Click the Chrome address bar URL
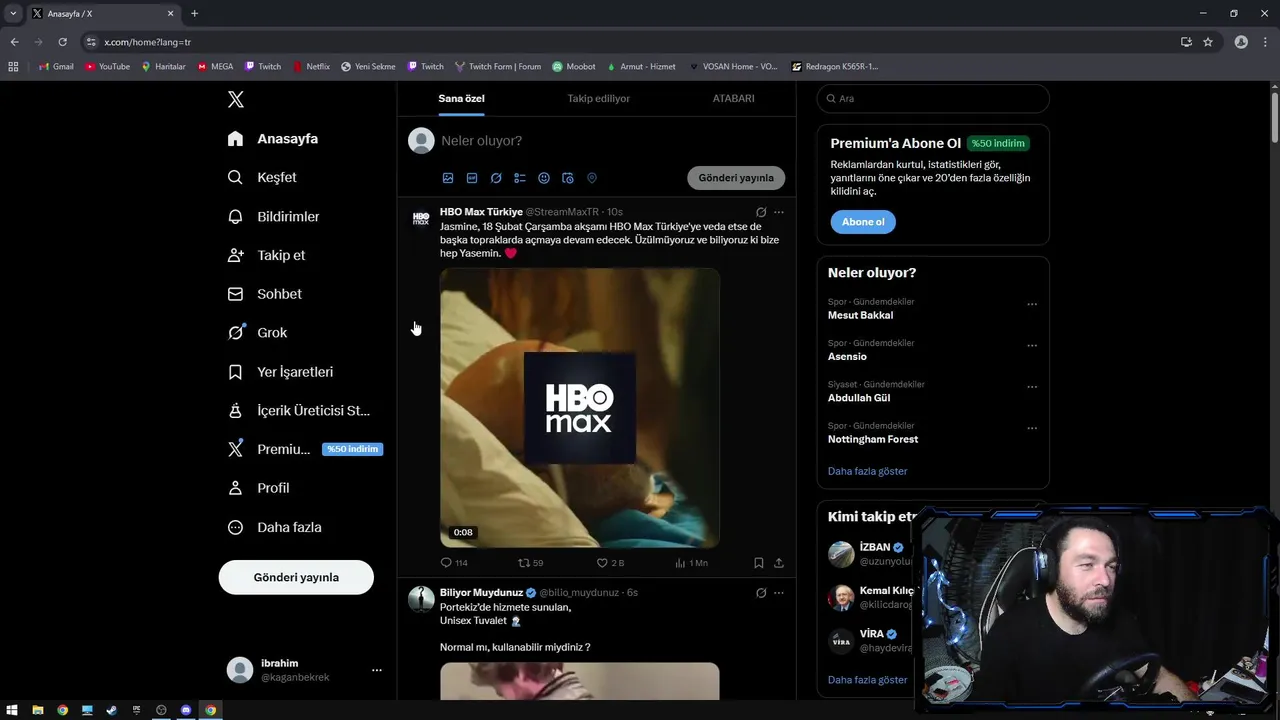Screen dimensions: 1280x720 (x=148, y=42)
